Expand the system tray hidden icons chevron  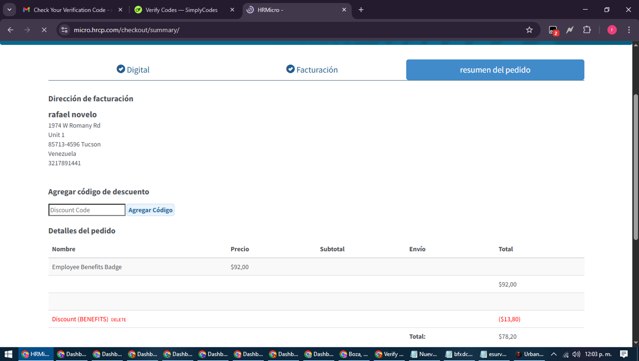(553, 354)
